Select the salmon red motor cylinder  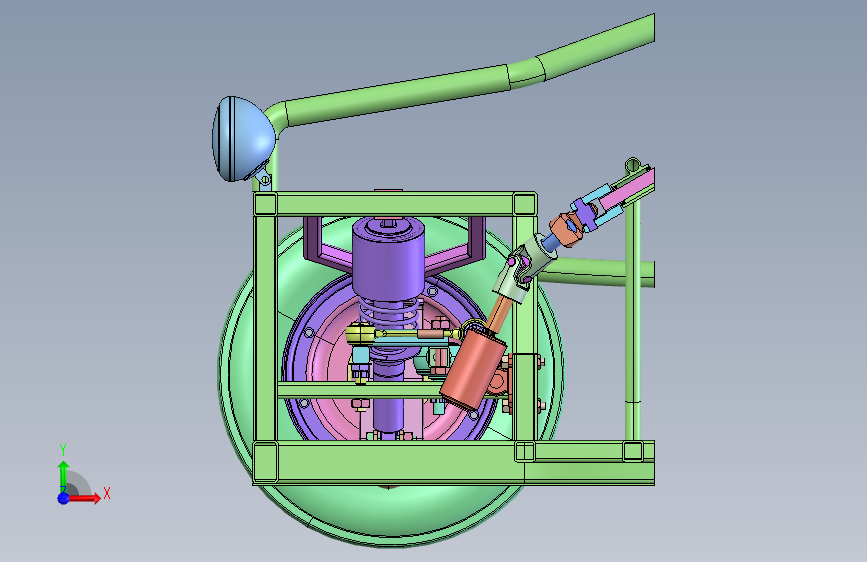point(473,368)
